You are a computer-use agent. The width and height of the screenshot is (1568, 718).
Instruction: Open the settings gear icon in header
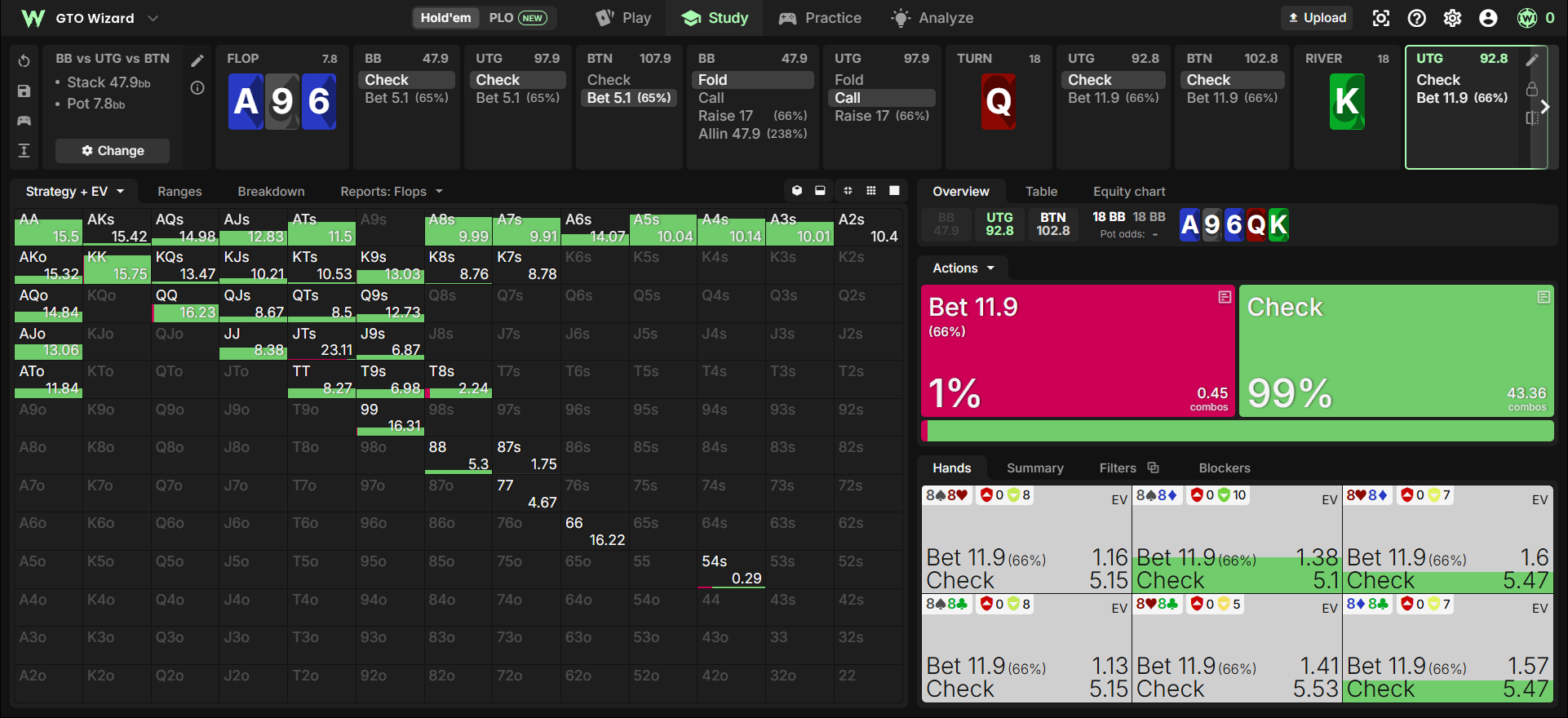pos(1453,18)
